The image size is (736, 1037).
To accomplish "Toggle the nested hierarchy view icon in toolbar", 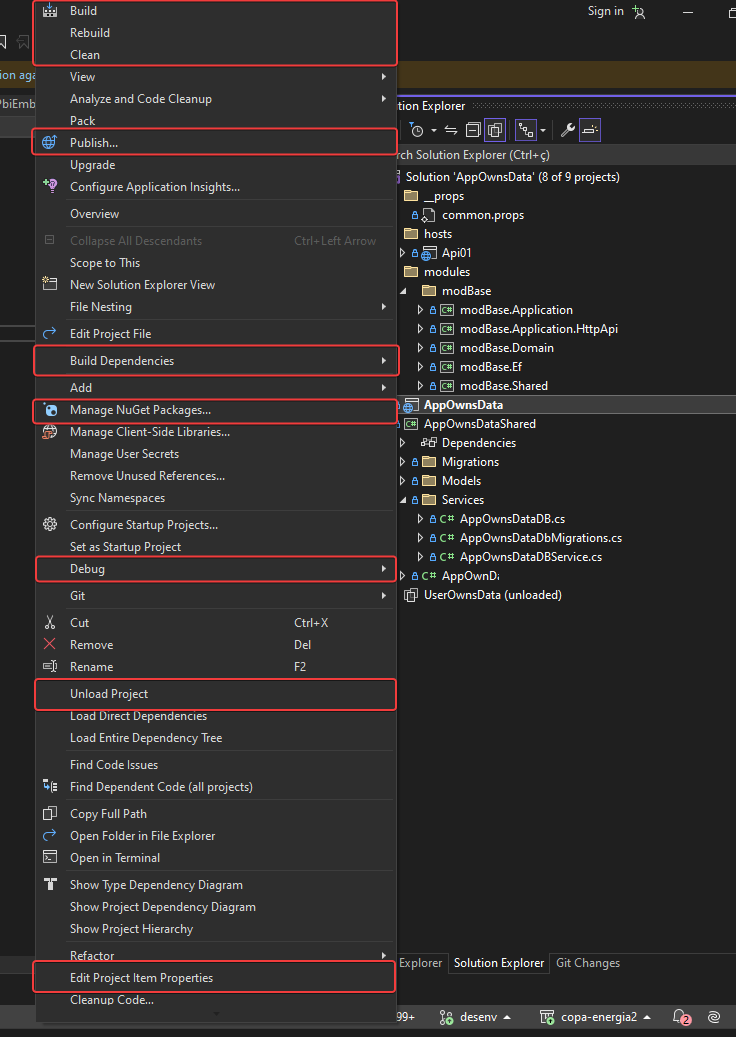I will point(525,130).
